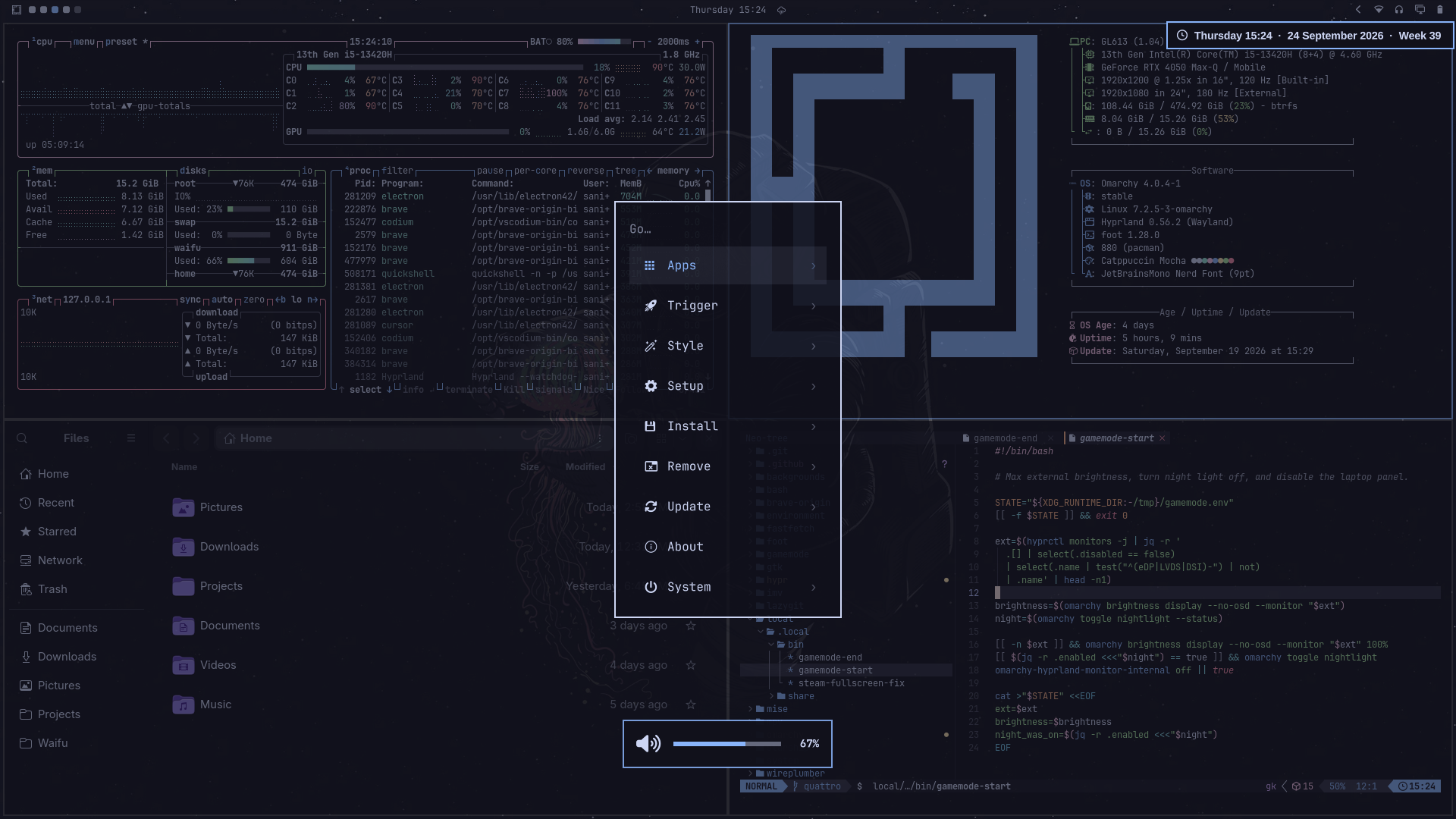Click the Omarchy logo in the top bar
The image size is (1456, 819).
pyautogui.click(x=17, y=10)
